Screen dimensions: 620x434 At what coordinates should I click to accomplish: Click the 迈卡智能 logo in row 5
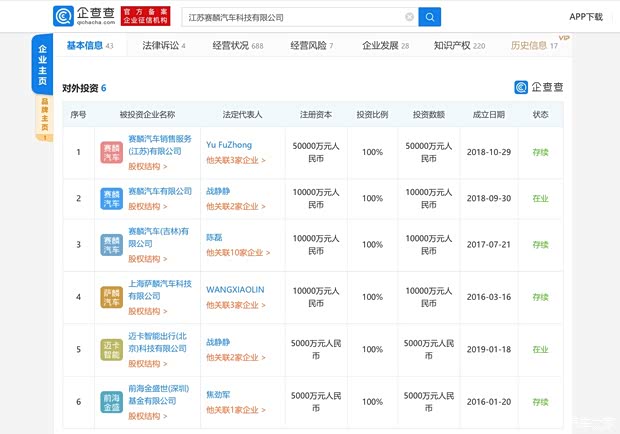[111, 348]
